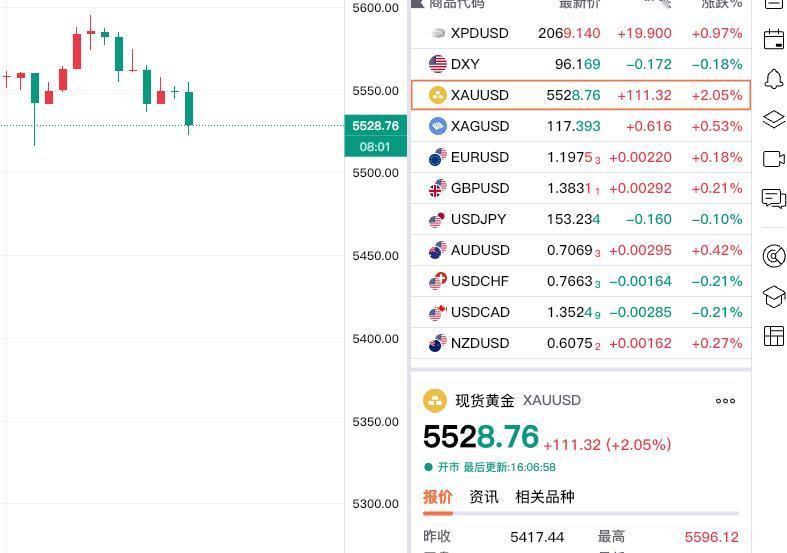
Task: Switch to the 相关品种 tab
Action: click(x=545, y=497)
